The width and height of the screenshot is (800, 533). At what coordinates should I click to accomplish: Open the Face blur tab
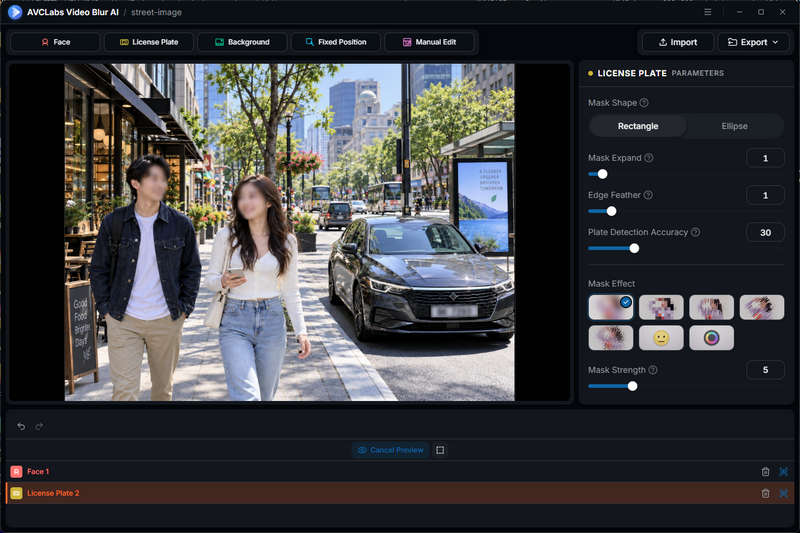pyautogui.click(x=56, y=42)
